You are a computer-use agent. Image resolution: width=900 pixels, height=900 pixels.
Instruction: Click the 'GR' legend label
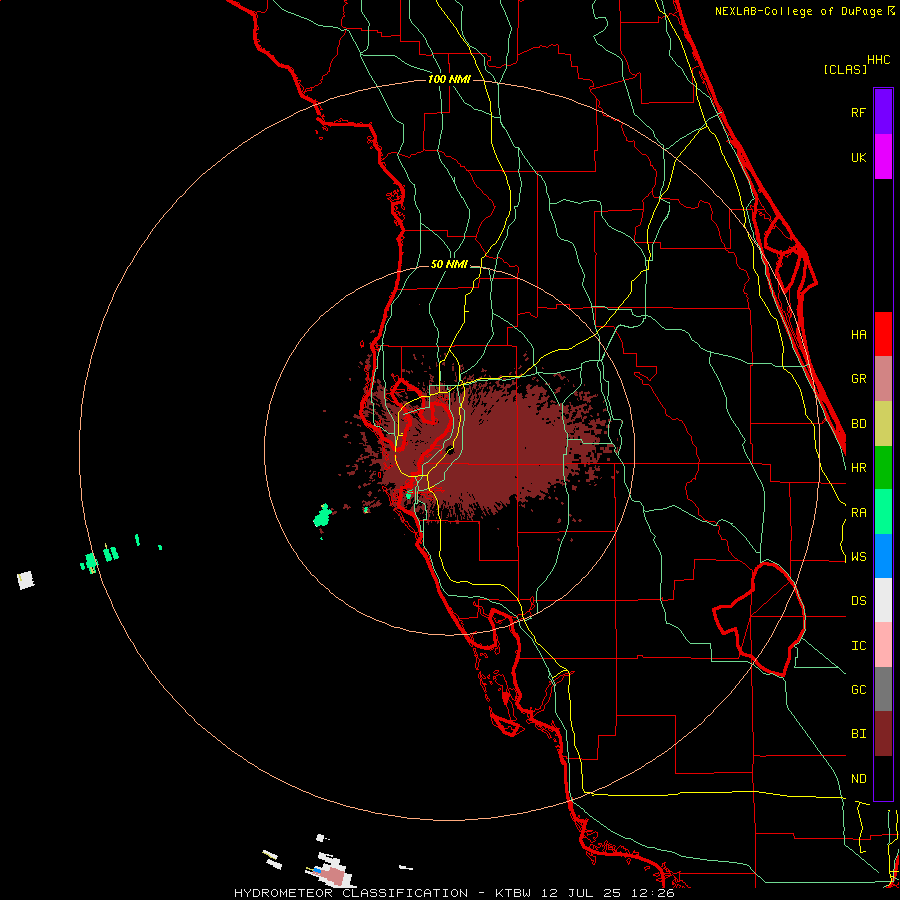(858, 379)
